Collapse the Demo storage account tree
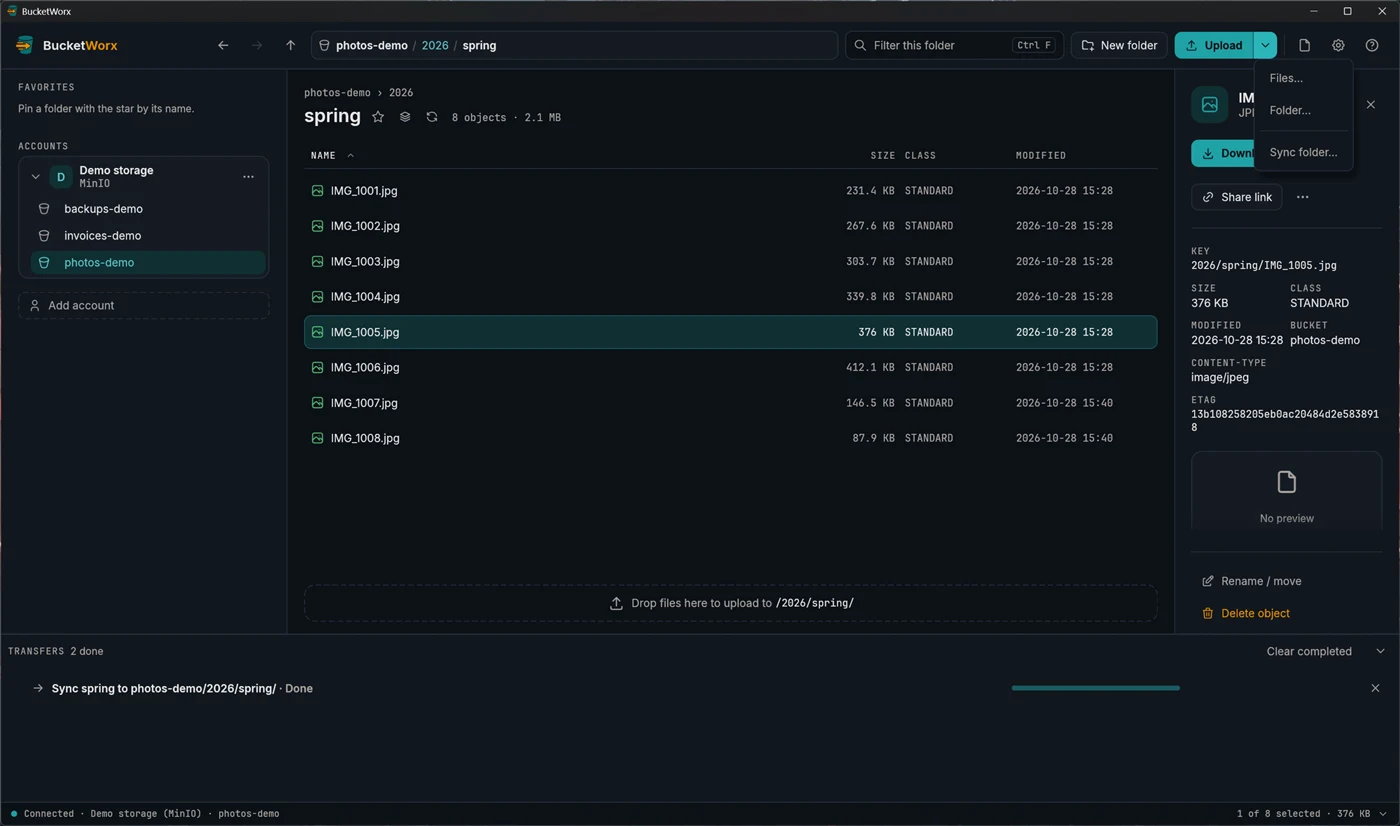Viewport: 1400px width, 826px height. (35, 177)
